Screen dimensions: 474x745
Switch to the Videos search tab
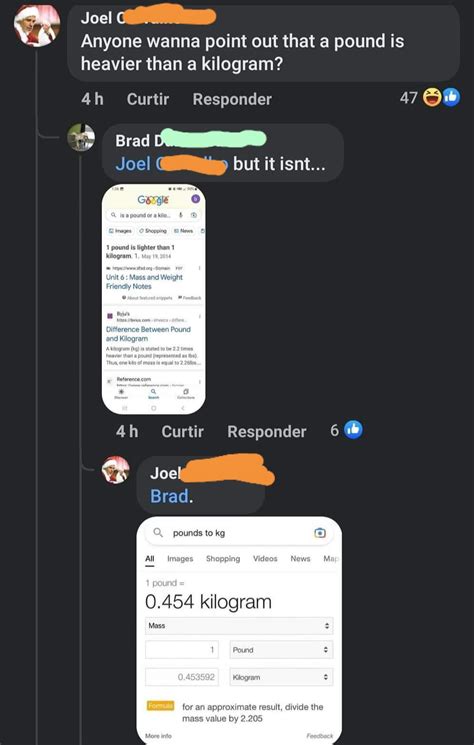tap(265, 559)
